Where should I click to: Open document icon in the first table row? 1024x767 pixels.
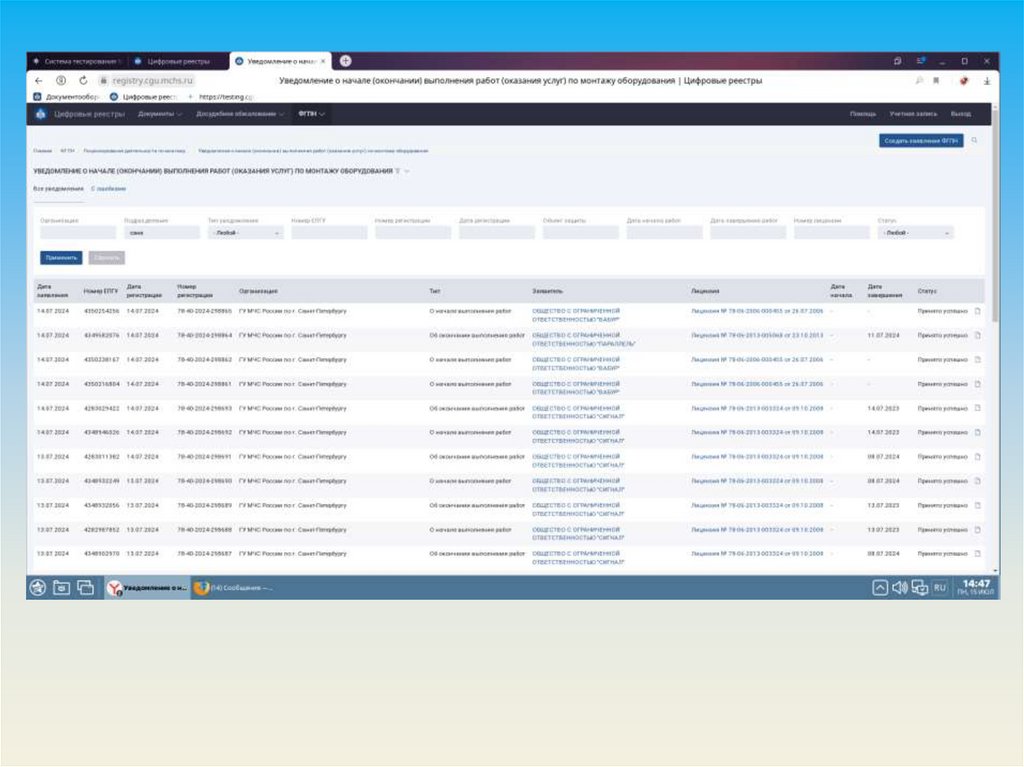coord(977,311)
